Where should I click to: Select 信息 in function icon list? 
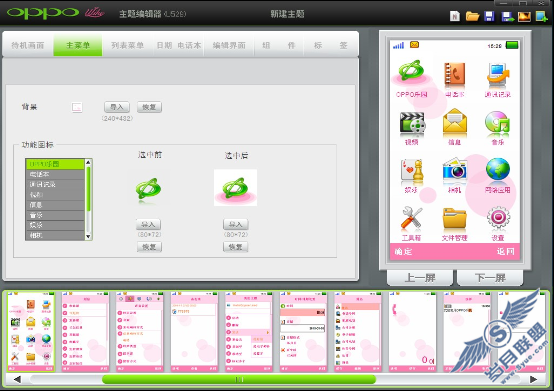point(55,205)
